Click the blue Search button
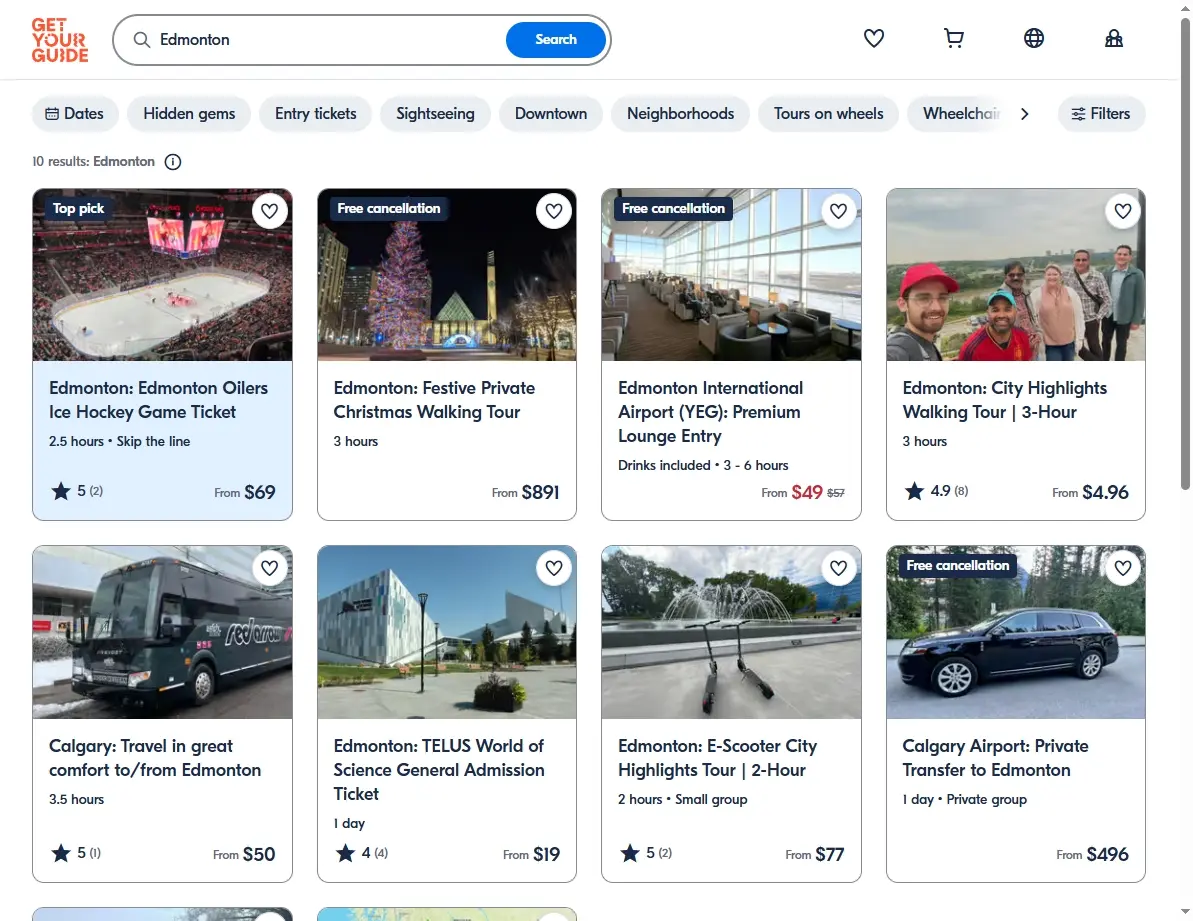Viewport: 1193px width, 921px height. click(x=556, y=40)
